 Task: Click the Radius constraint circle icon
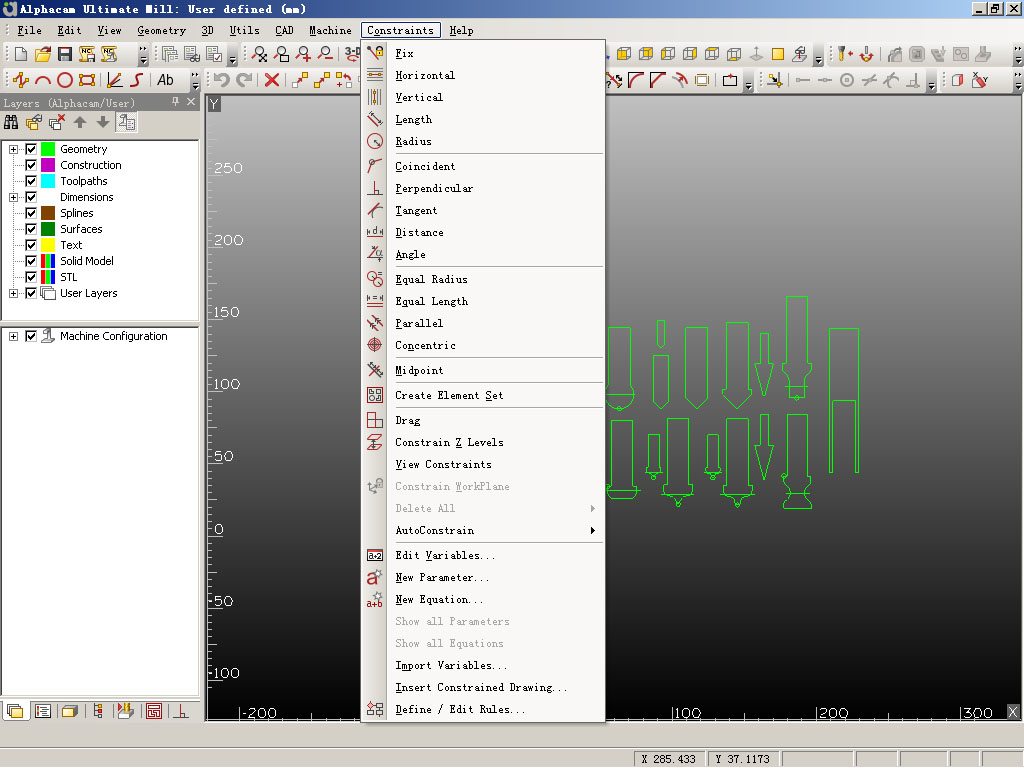375,141
